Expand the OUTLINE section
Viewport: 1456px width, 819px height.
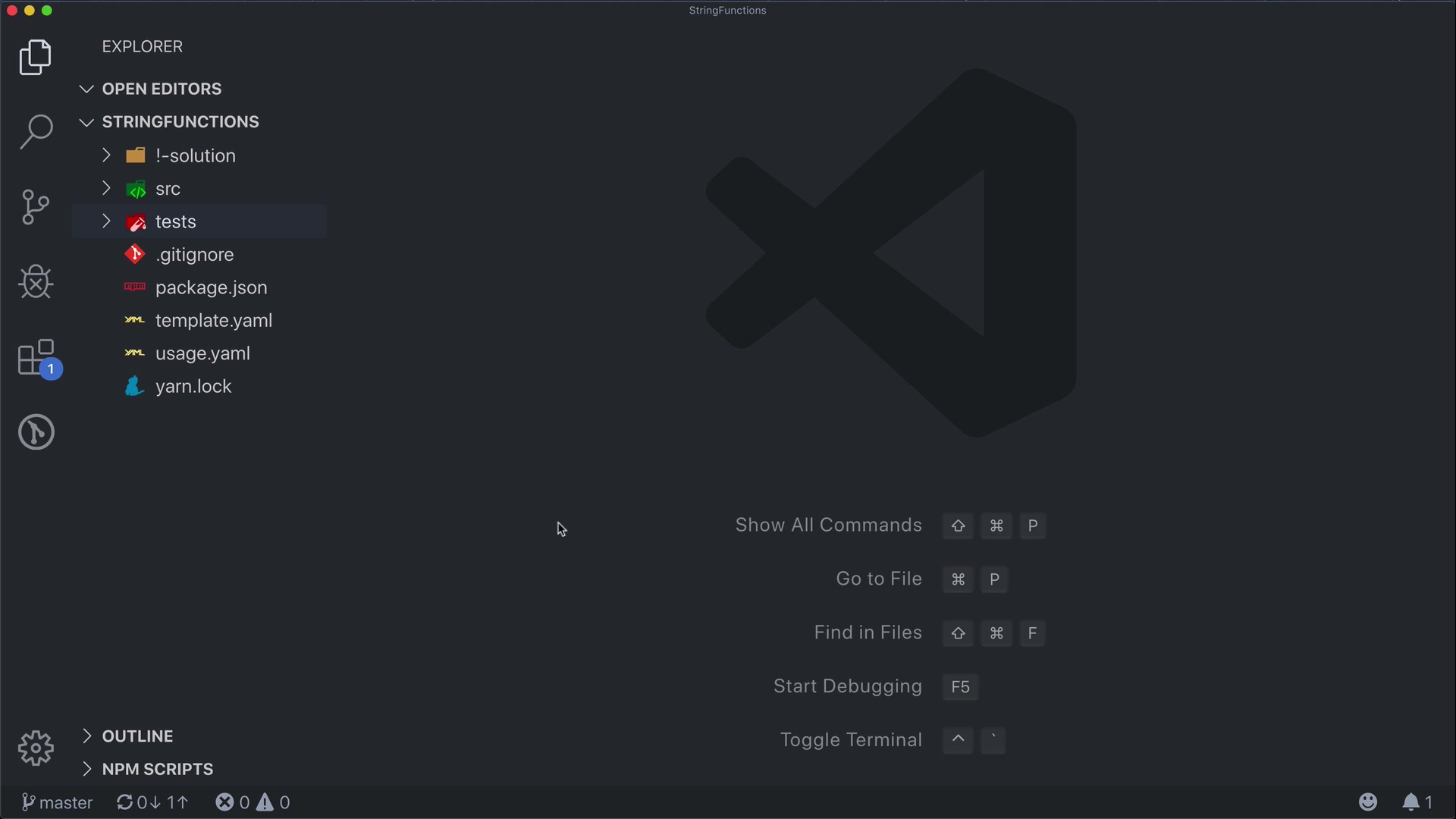coord(137,736)
